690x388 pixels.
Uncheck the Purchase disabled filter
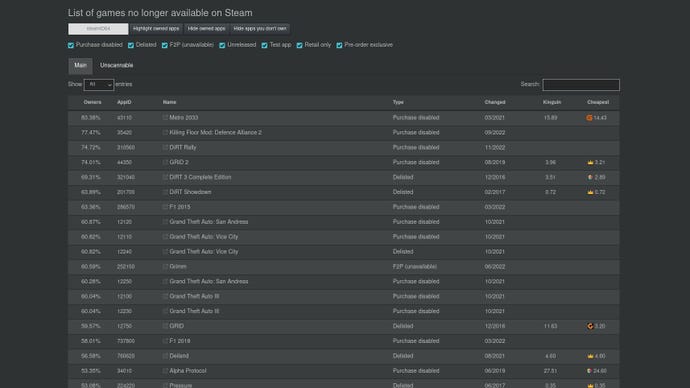coord(71,45)
